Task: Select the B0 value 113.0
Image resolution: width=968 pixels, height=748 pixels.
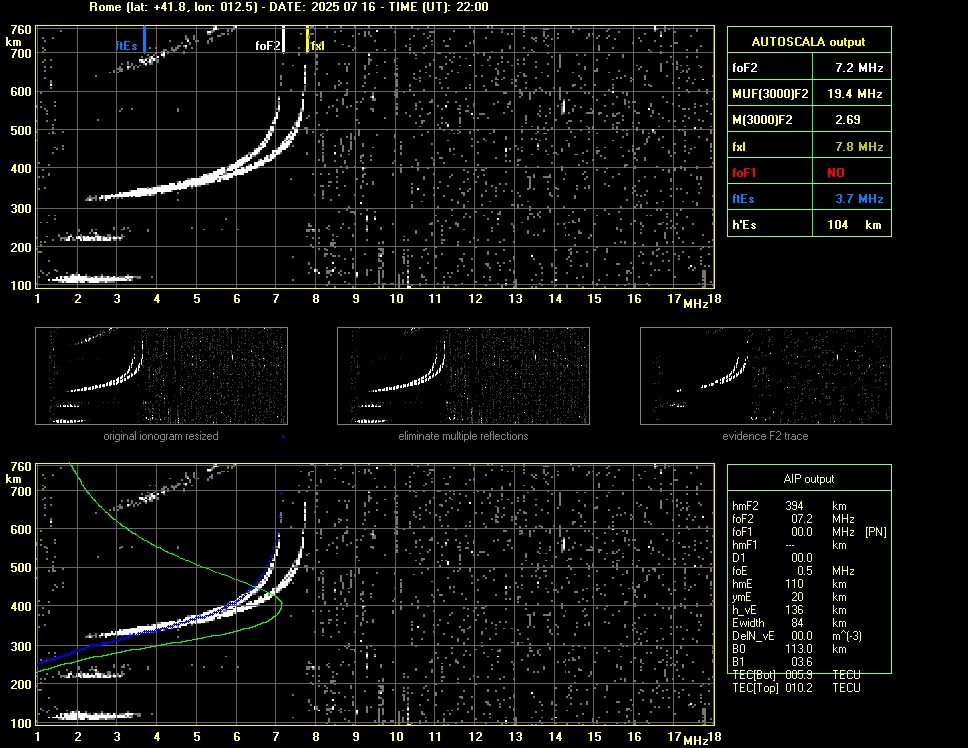Action: (799, 649)
